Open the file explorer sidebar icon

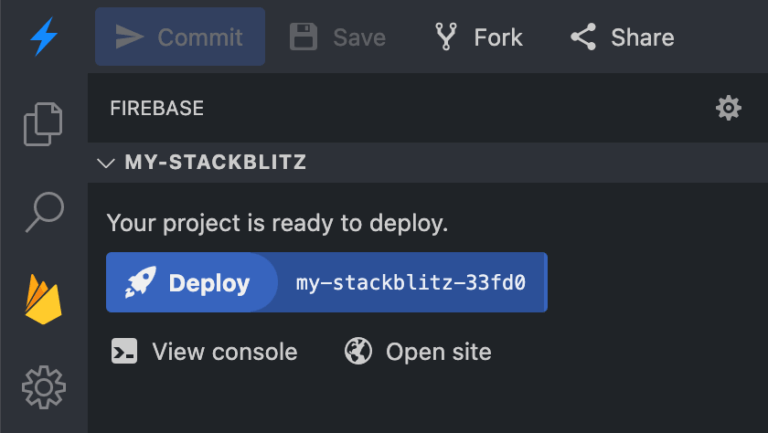[x=43, y=124]
